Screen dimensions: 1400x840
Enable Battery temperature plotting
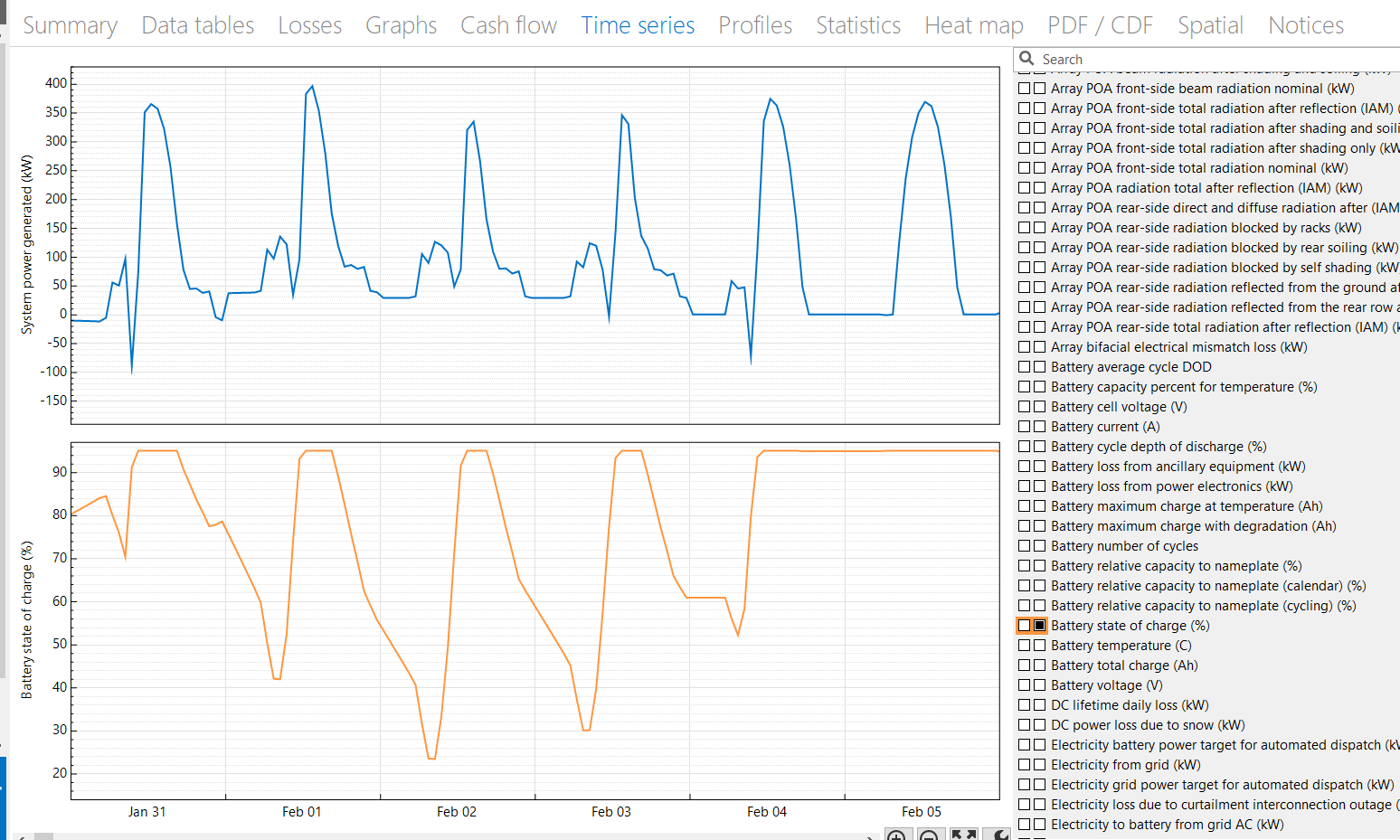[x=1025, y=645]
